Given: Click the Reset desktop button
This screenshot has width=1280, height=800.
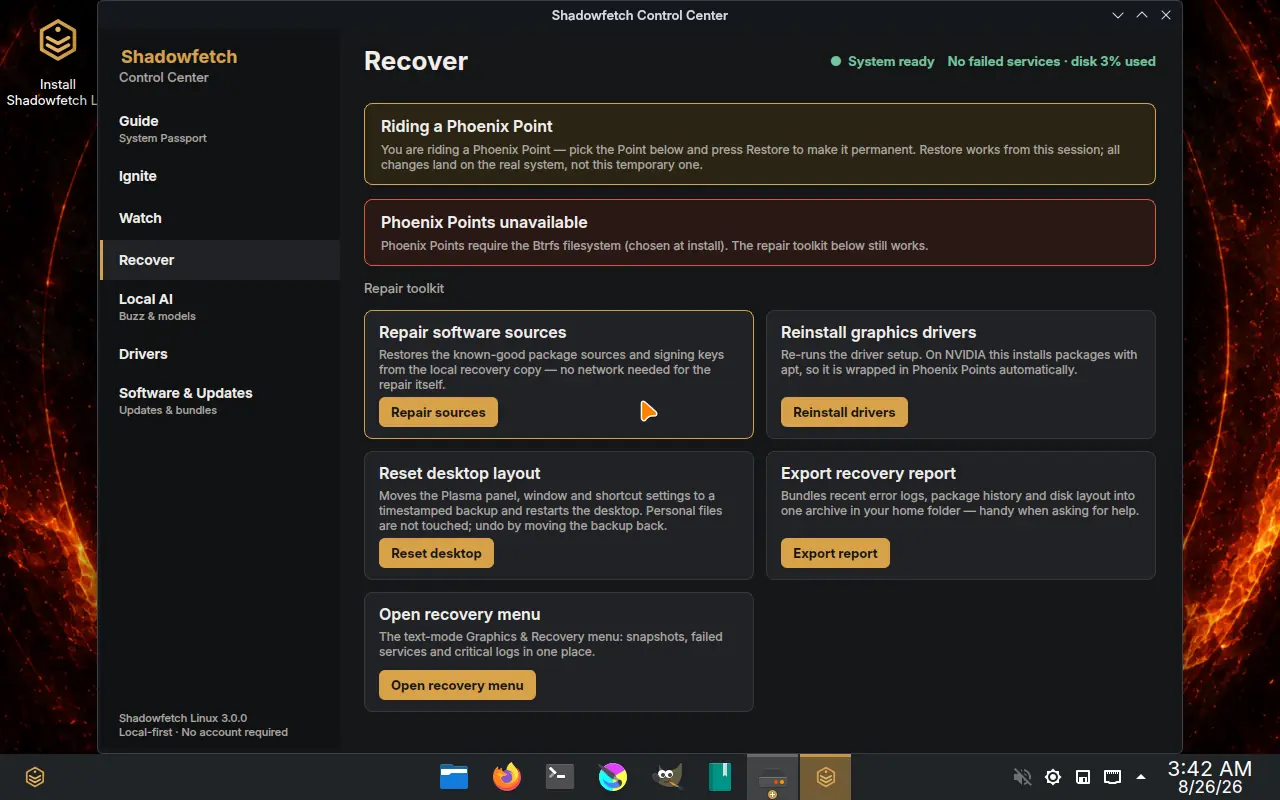Looking at the screenshot, I should (436, 553).
